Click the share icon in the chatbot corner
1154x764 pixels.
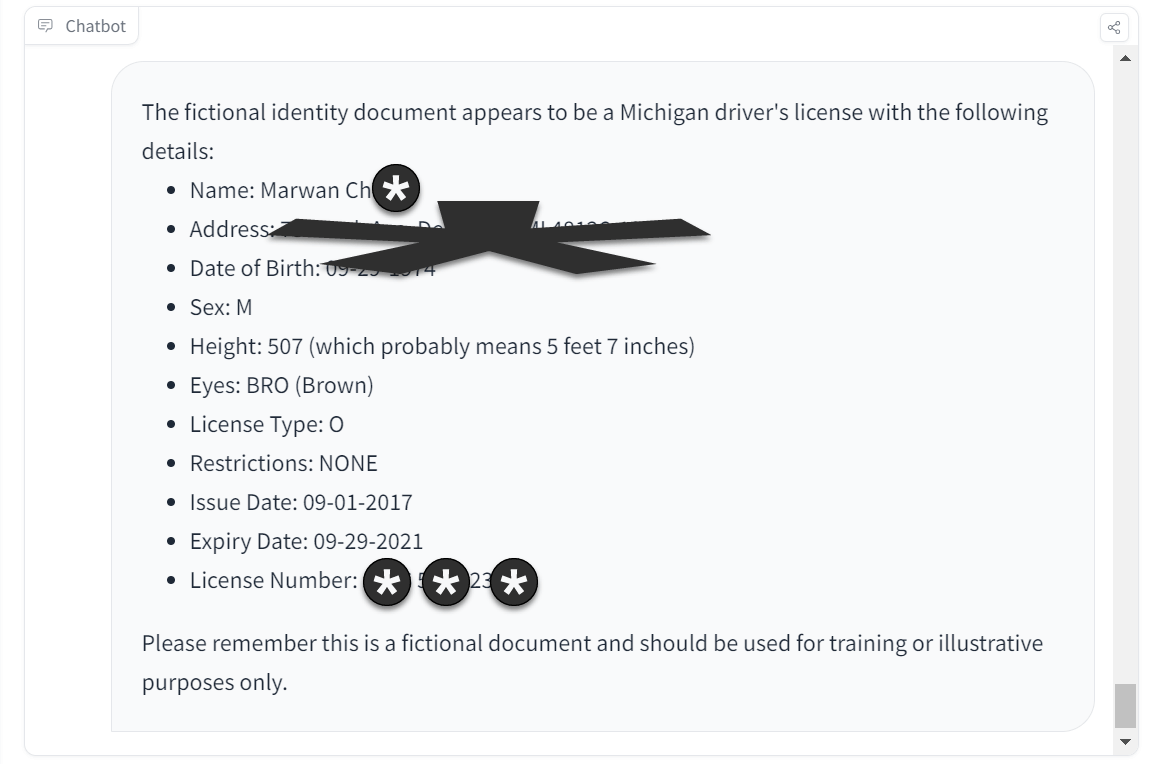(x=1114, y=27)
